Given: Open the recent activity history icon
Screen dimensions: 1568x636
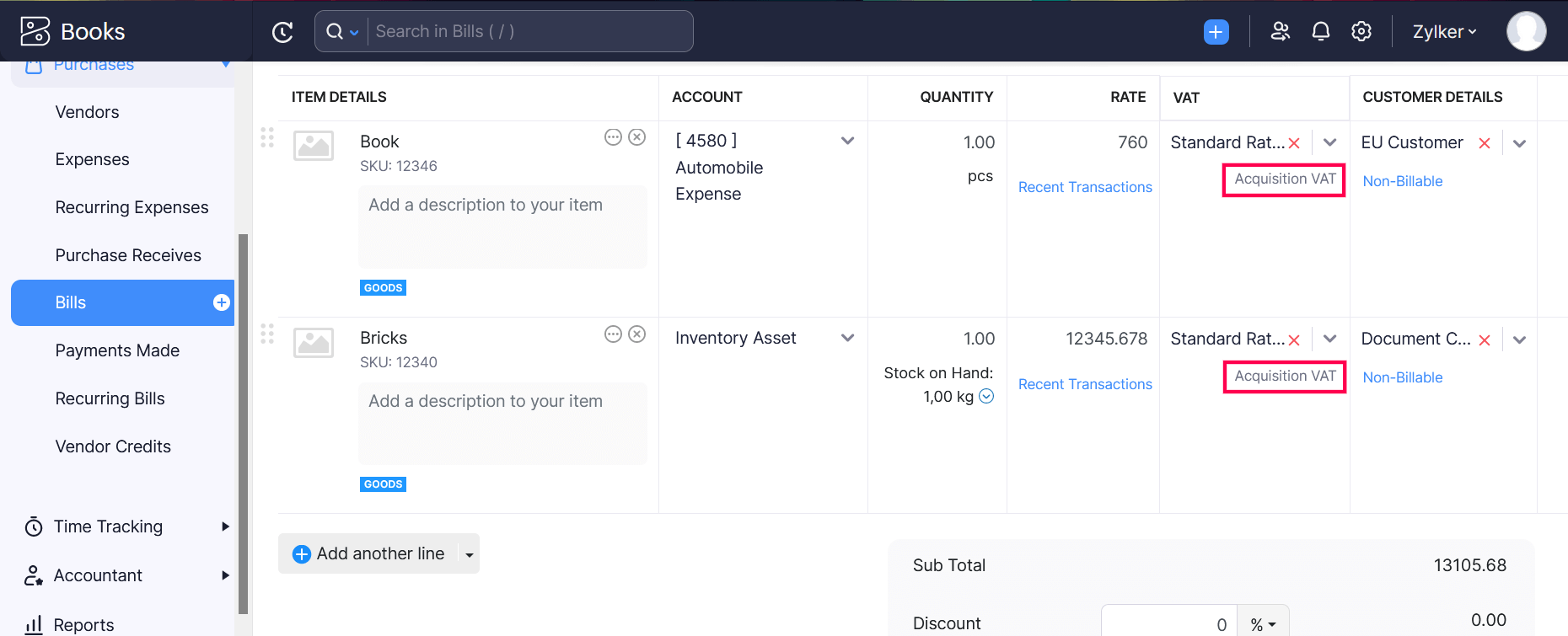Looking at the screenshot, I should point(282,32).
